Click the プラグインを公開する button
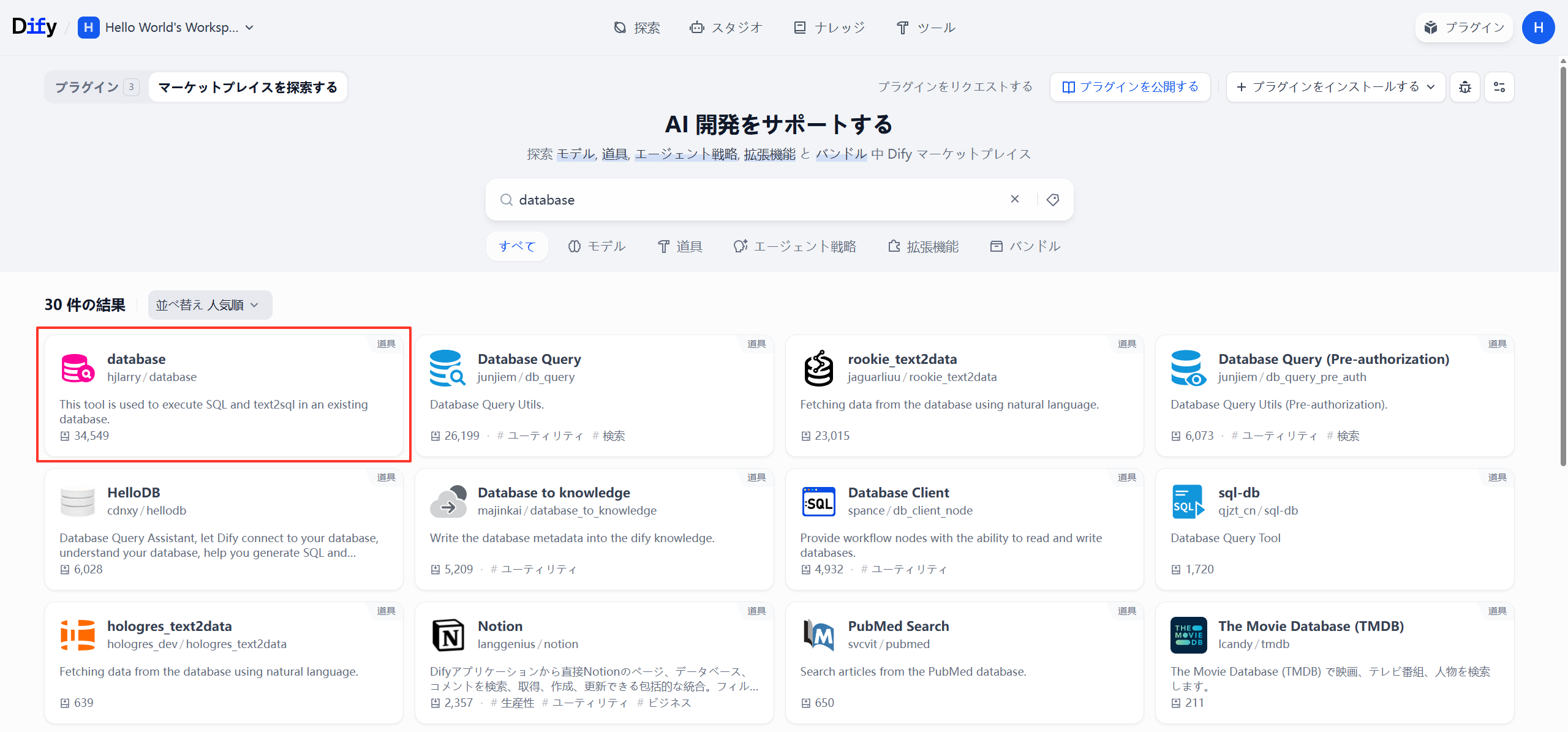The height and width of the screenshot is (732, 1568). [1130, 86]
